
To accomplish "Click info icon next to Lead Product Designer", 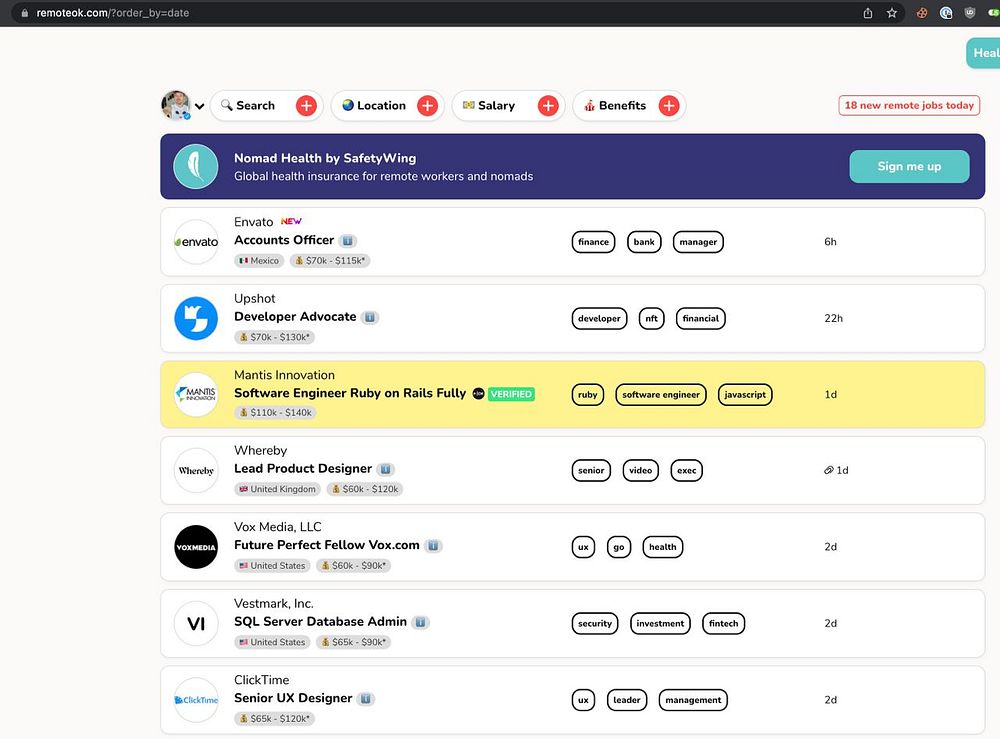I will point(385,469).
